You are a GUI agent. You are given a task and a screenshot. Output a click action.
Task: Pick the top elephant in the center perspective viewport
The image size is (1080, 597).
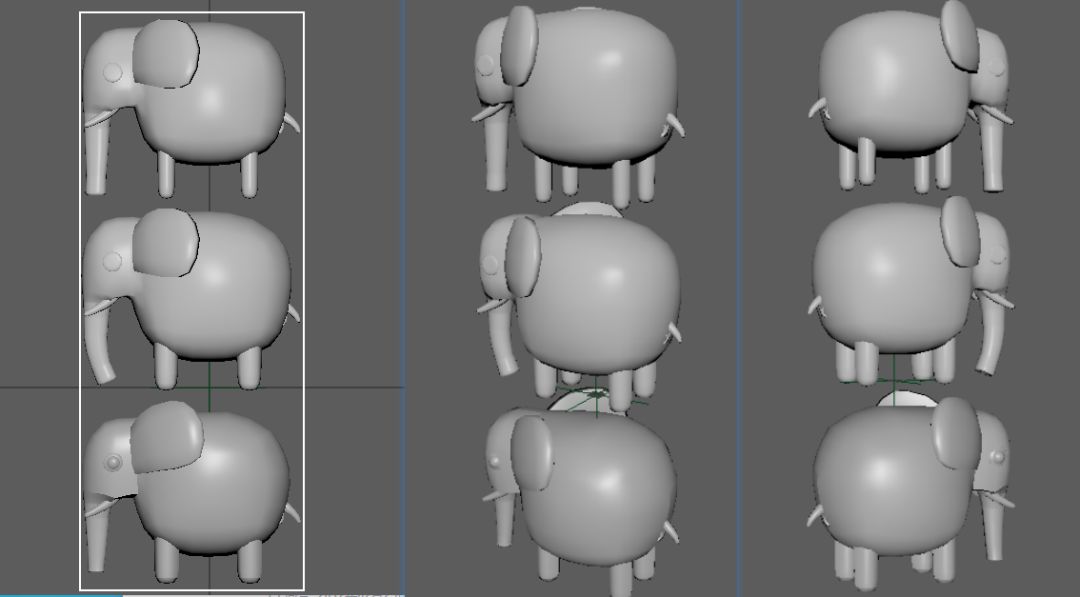coord(579,105)
